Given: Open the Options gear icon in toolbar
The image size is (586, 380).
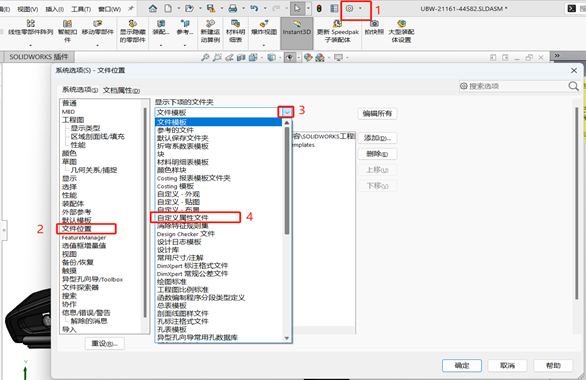Looking at the screenshot, I should coord(349,8).
